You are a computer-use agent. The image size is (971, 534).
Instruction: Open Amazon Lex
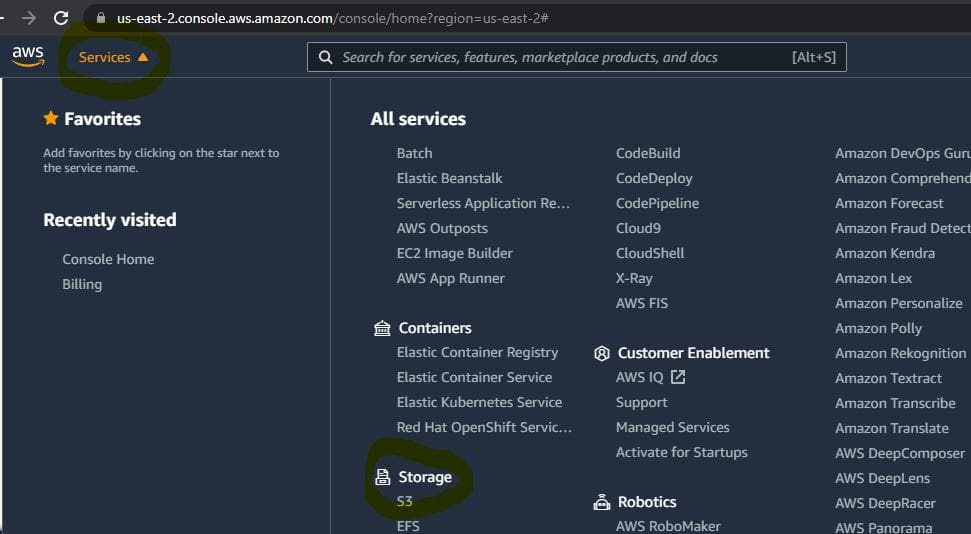[x=873, y=278]
